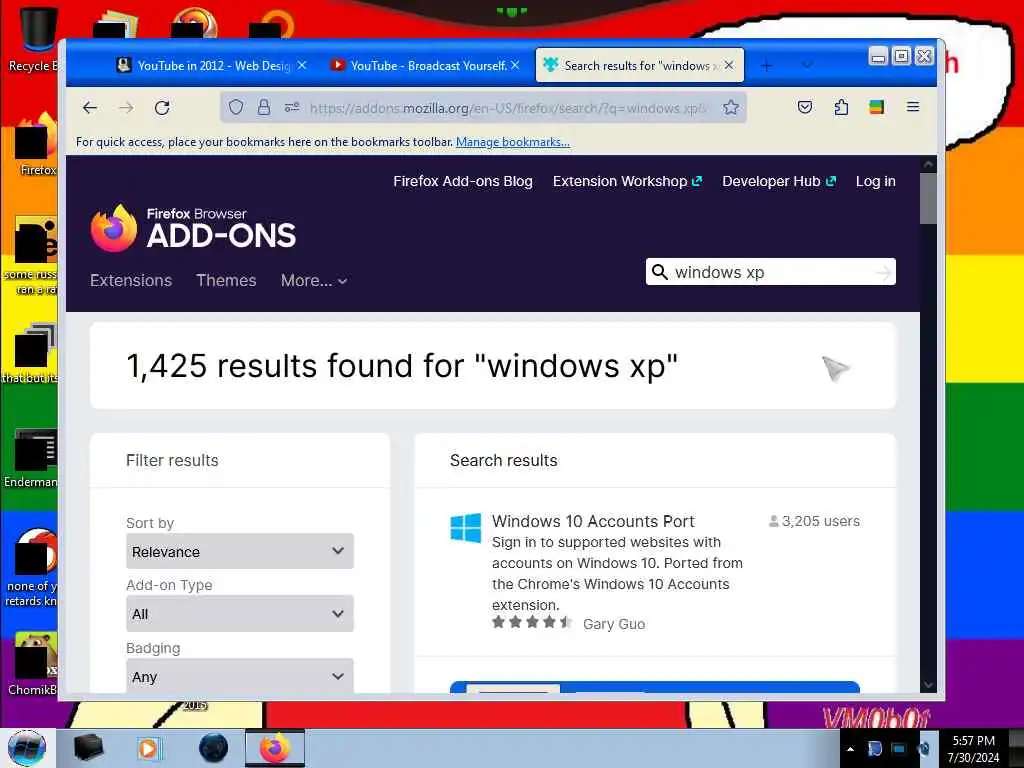The width and height of the screenshot is (1024, 768).
Task: Click the taskbar clock 5:57 PM
Action: coord(974,741)
